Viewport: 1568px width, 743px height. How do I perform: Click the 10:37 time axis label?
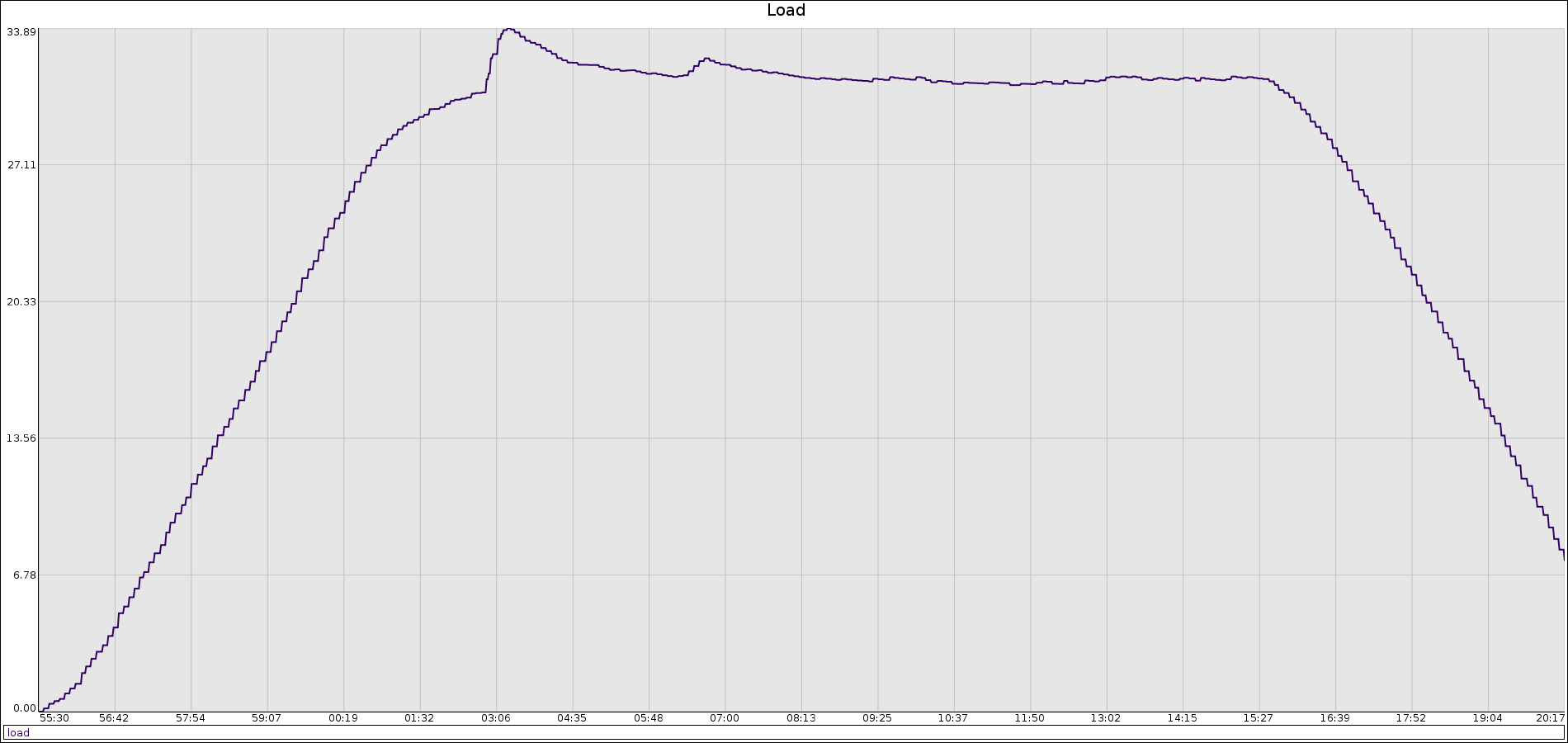pos(953,718)
